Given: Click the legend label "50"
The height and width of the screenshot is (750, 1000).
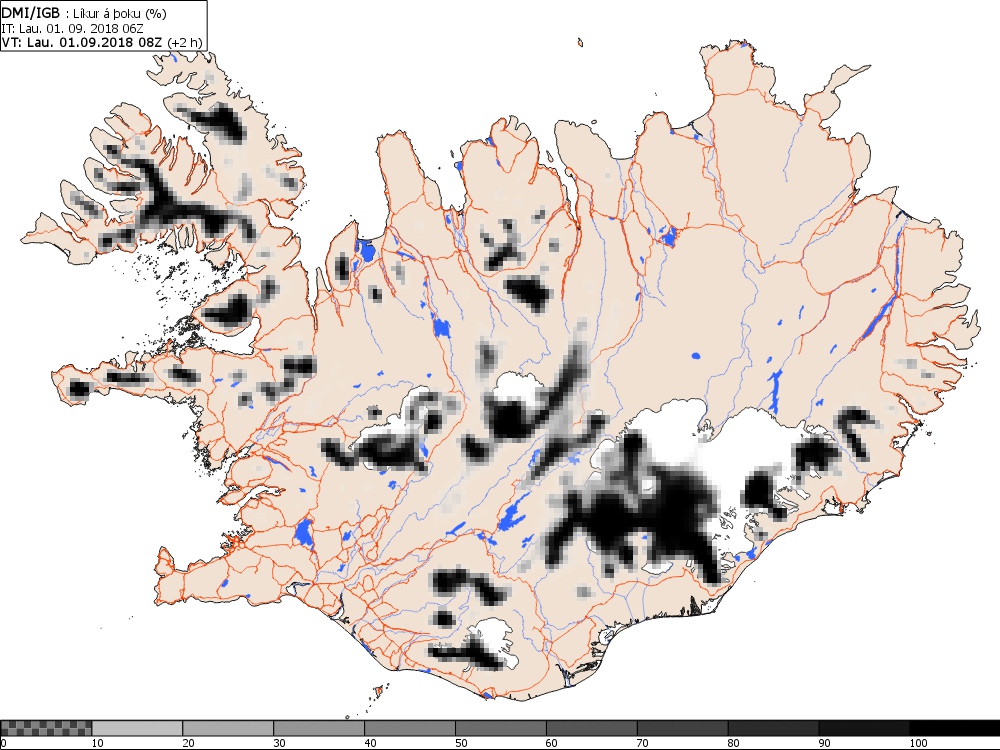Looking at the screenshot, I should 461,743.
